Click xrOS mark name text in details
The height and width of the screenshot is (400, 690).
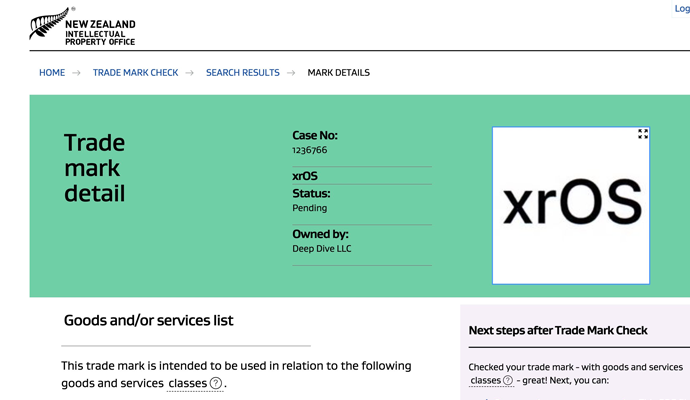pos(305,176)
